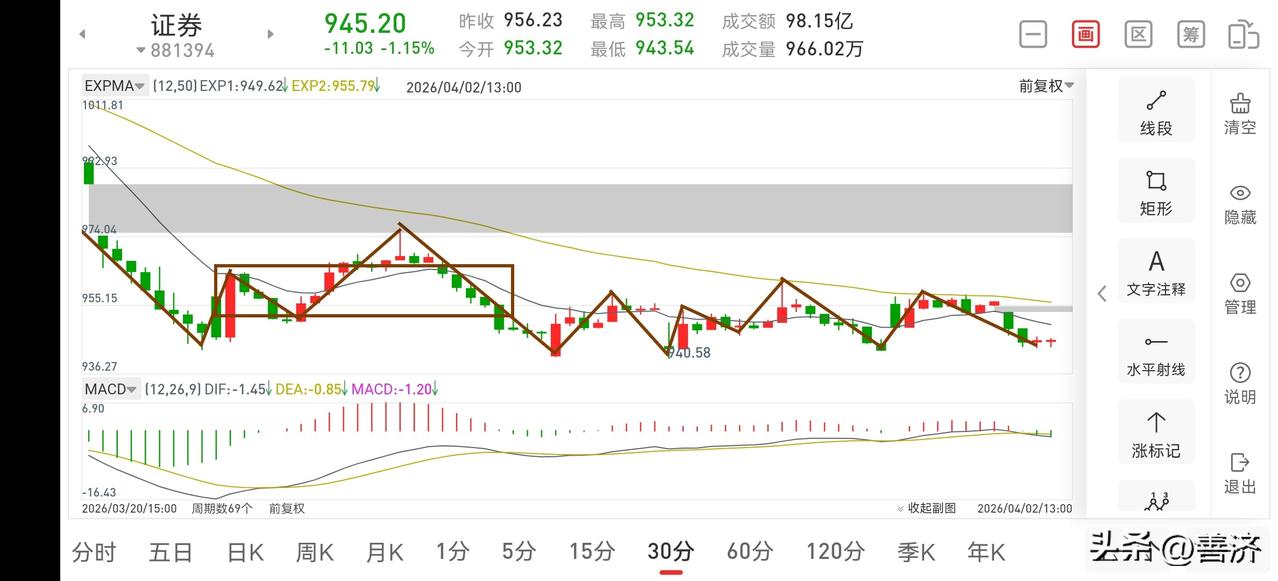
Task: Switch to 日K tab
Action: pyautogui.click(x=245, y=551)
